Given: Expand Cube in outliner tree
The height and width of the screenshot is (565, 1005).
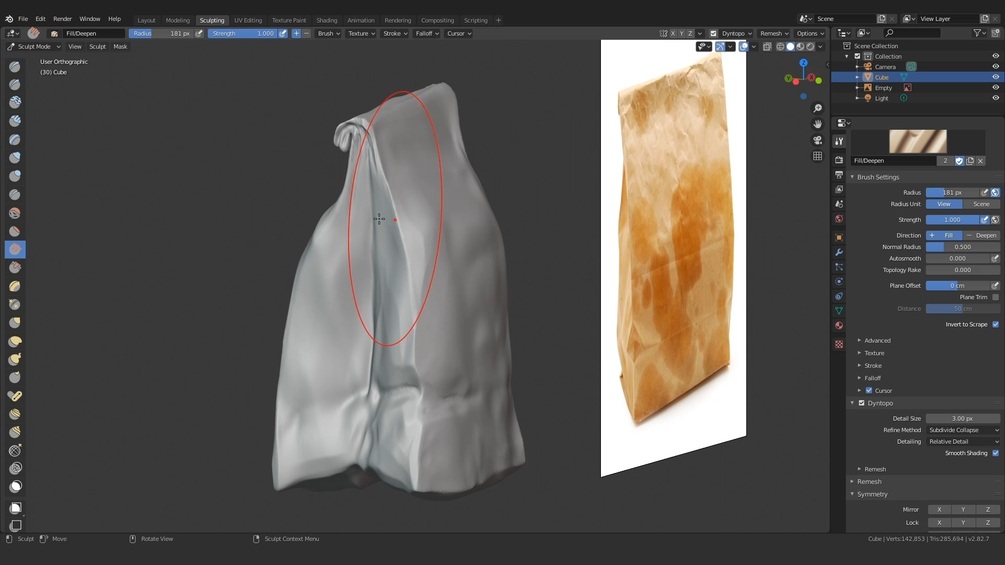Looking at the screenshot, I should click(x=857, y=77).
